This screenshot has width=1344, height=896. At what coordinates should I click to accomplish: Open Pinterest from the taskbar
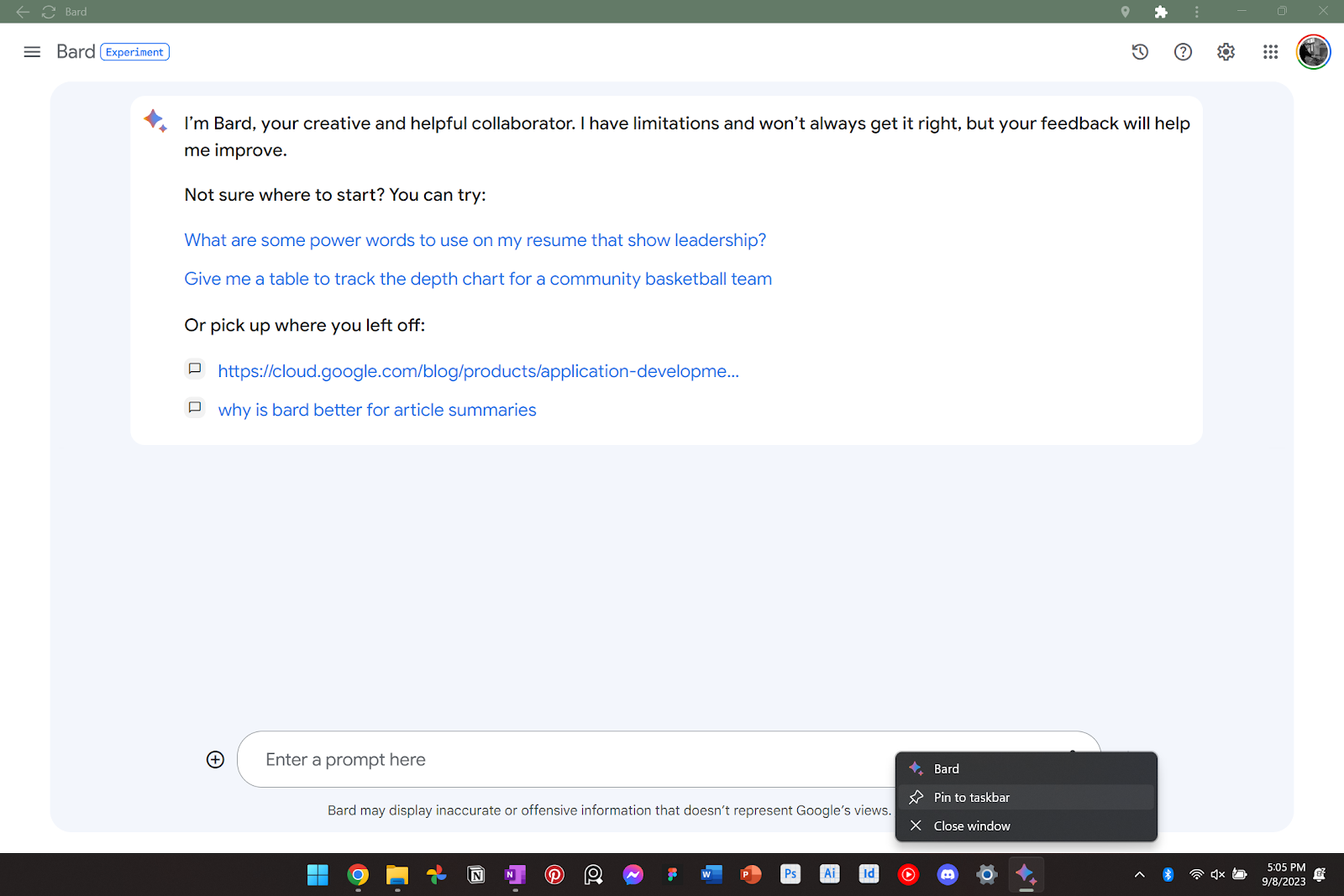tap(554, 874)
